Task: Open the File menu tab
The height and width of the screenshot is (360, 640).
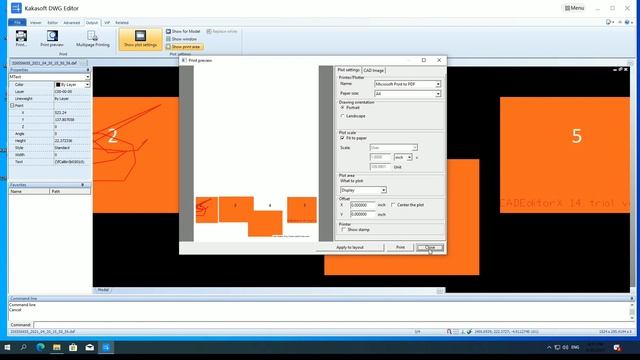Action: 17,22
